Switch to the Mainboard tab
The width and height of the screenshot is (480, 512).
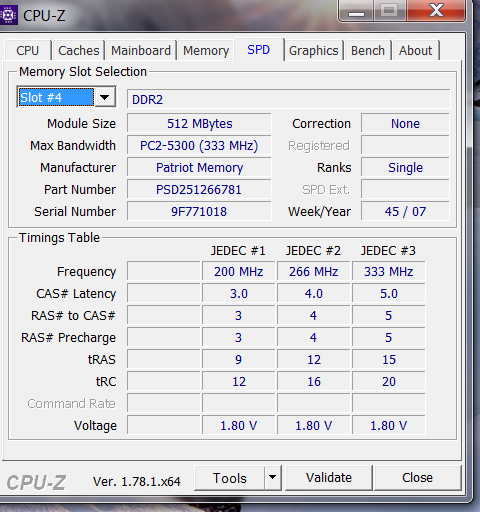tap(141, 51)
